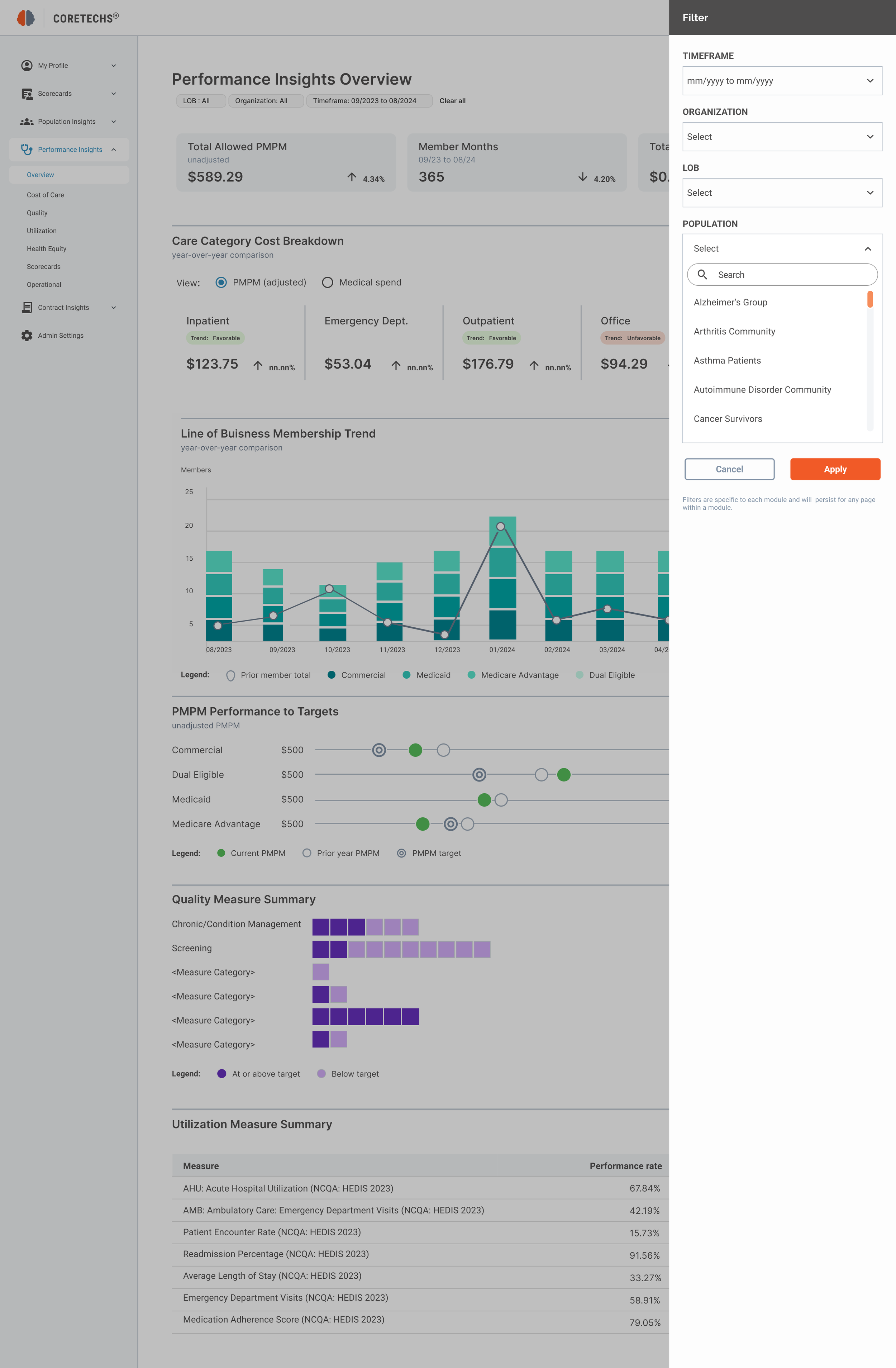Open the Cost of Care menu item
The image size is (896, 1368).
46,195
